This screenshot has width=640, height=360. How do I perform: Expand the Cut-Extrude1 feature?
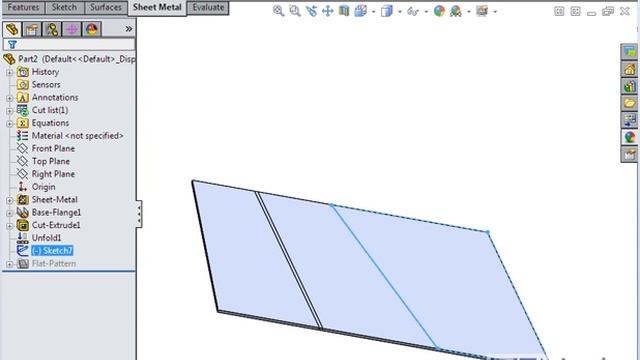point(9,226)
